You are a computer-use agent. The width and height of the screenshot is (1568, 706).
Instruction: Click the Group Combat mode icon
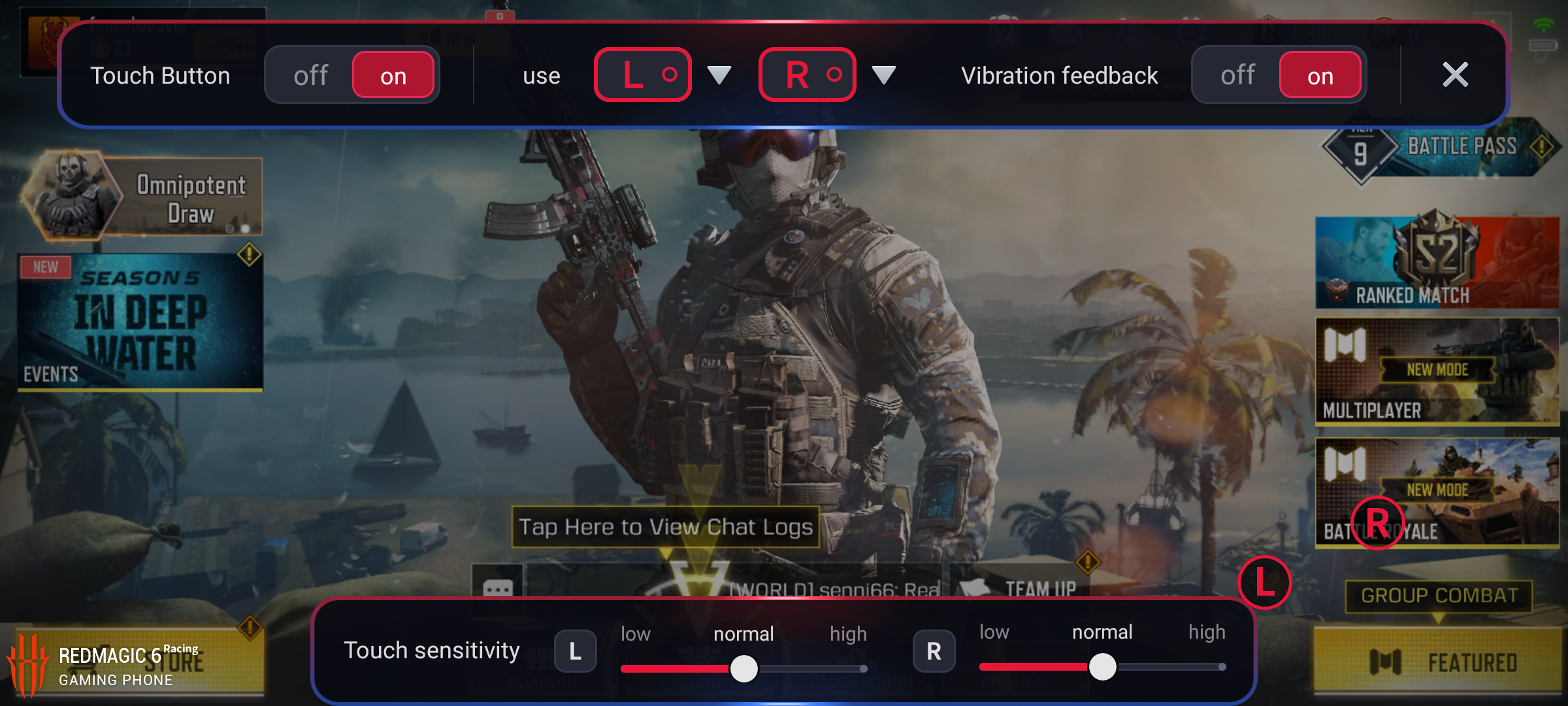(1439, 595)
